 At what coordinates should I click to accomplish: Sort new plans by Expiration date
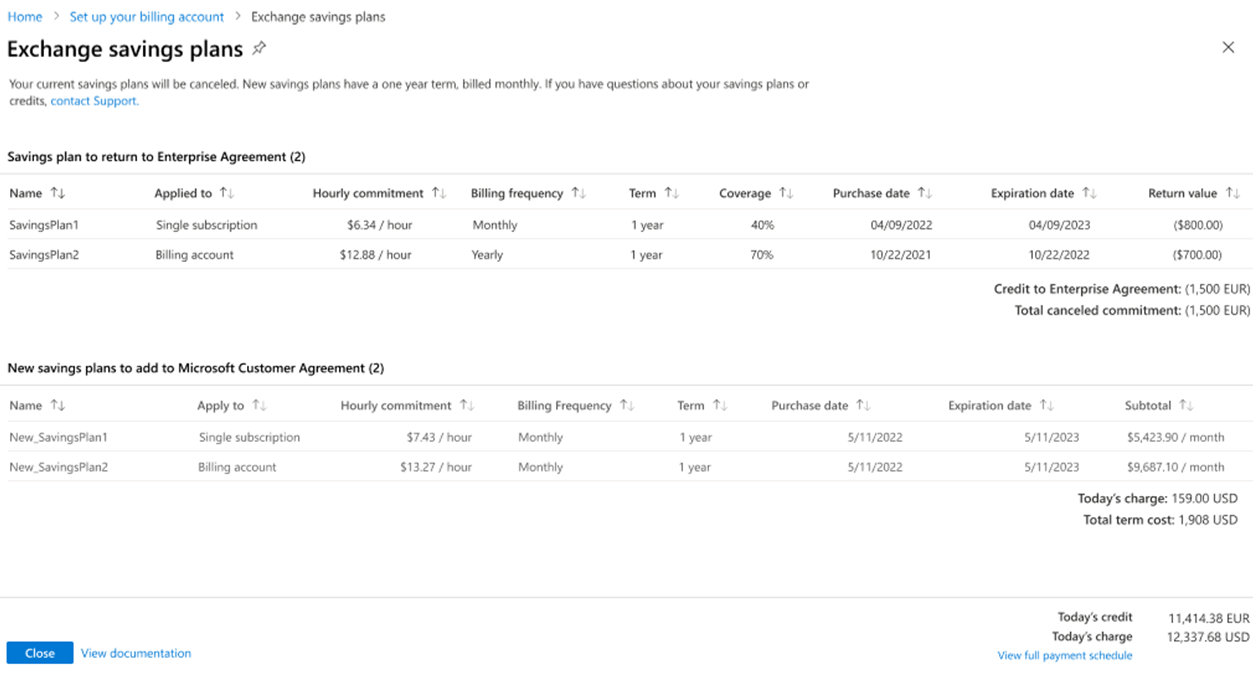[x=1046, y=405]
